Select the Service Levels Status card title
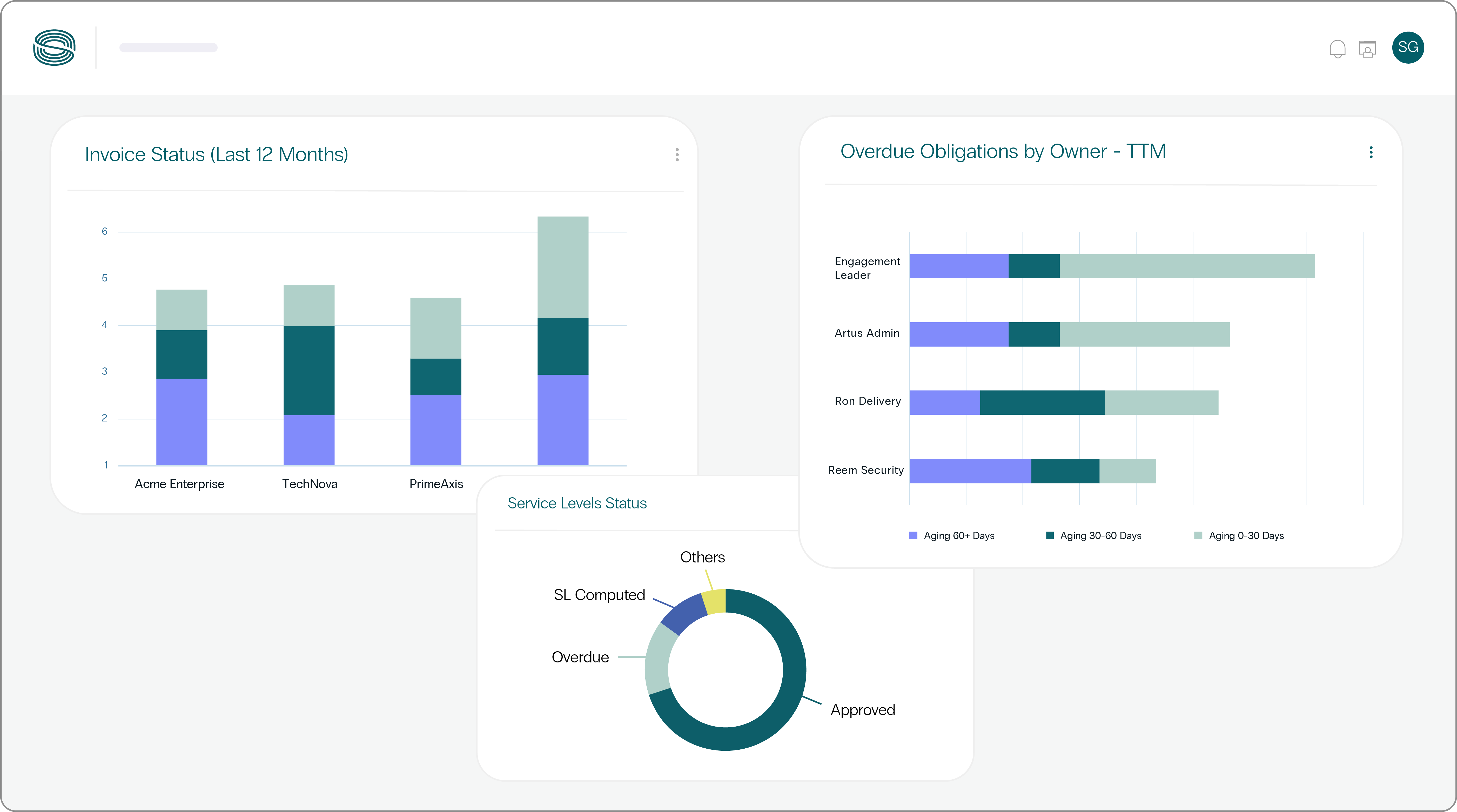This screenshot has width=1457, height=812. tap(577, 503)
